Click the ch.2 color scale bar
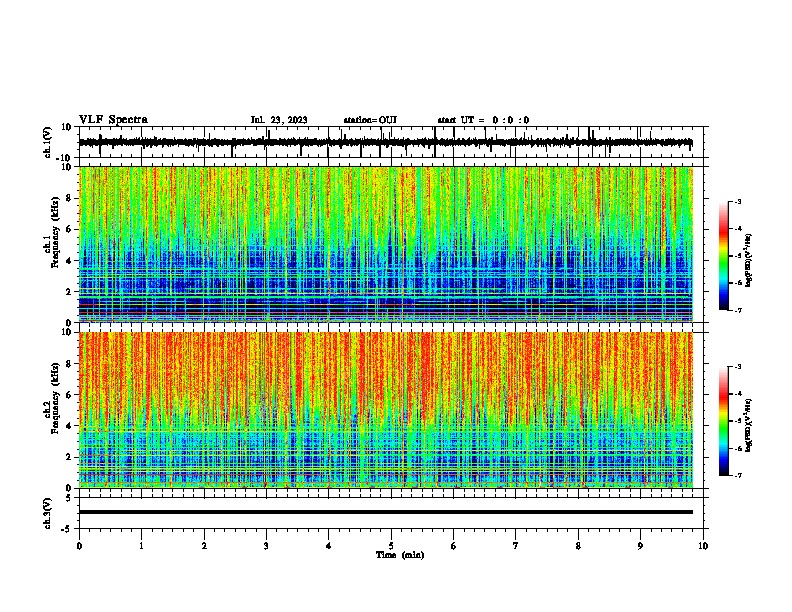Screen dimensions: 792x612 [x=724, y=421]
